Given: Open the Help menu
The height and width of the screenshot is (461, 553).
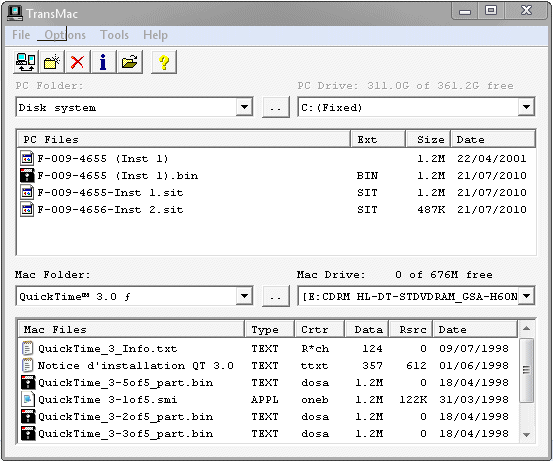Looking at the screenshot, I should tap(155, 35).
